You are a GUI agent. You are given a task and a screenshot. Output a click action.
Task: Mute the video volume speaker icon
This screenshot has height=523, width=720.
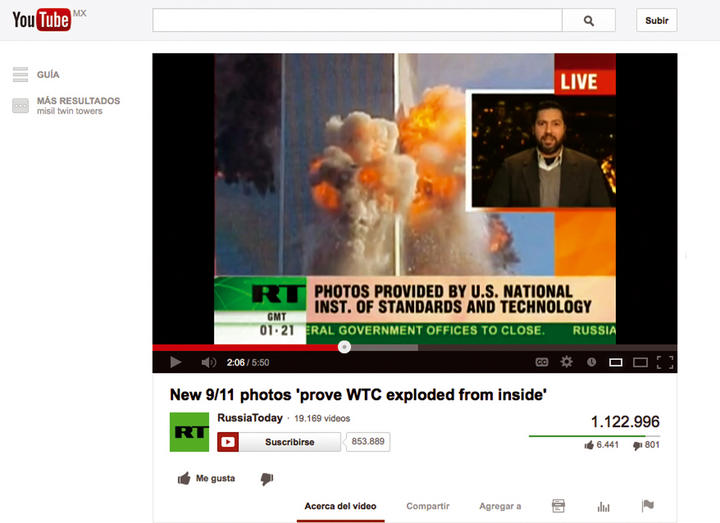click(x=208, y=362)
